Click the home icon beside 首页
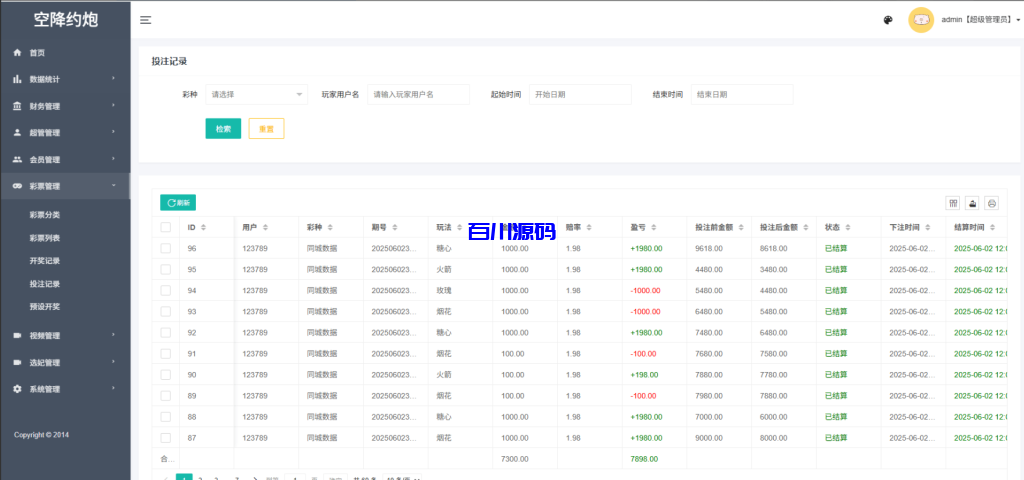This screenshot has height=480, width=1024. [x=18, y=53]
